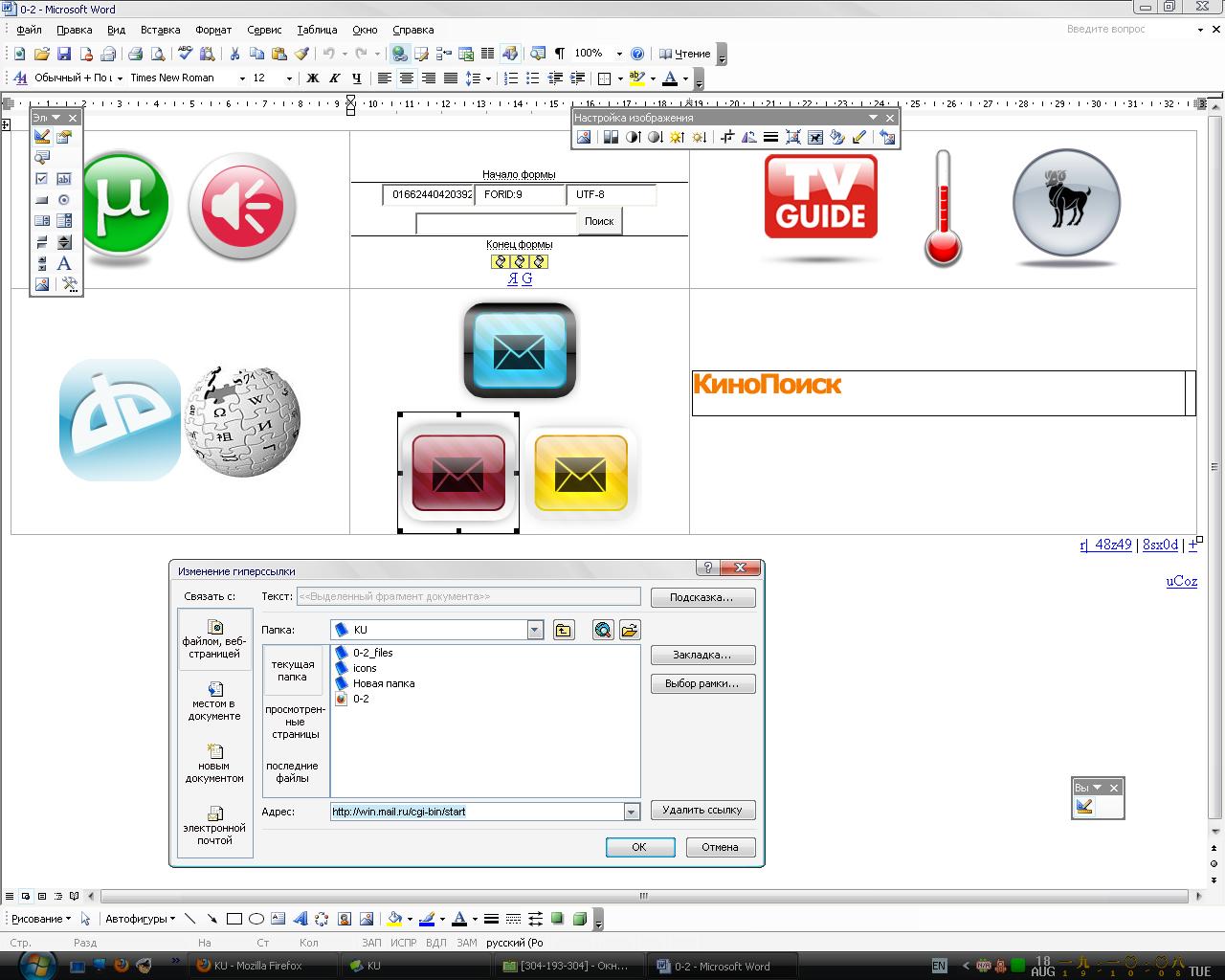The image size is (1225, 980).
Task: Click the yellow highlight color button
Action: (x=636, y=78)
